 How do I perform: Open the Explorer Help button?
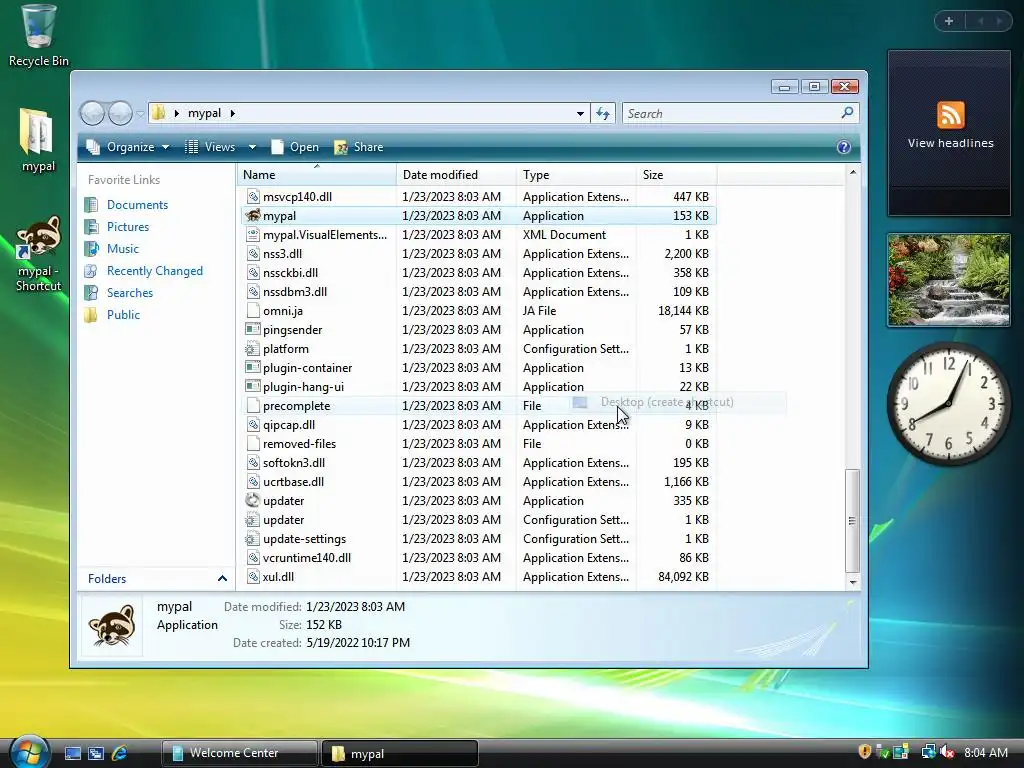click(844, 147)
